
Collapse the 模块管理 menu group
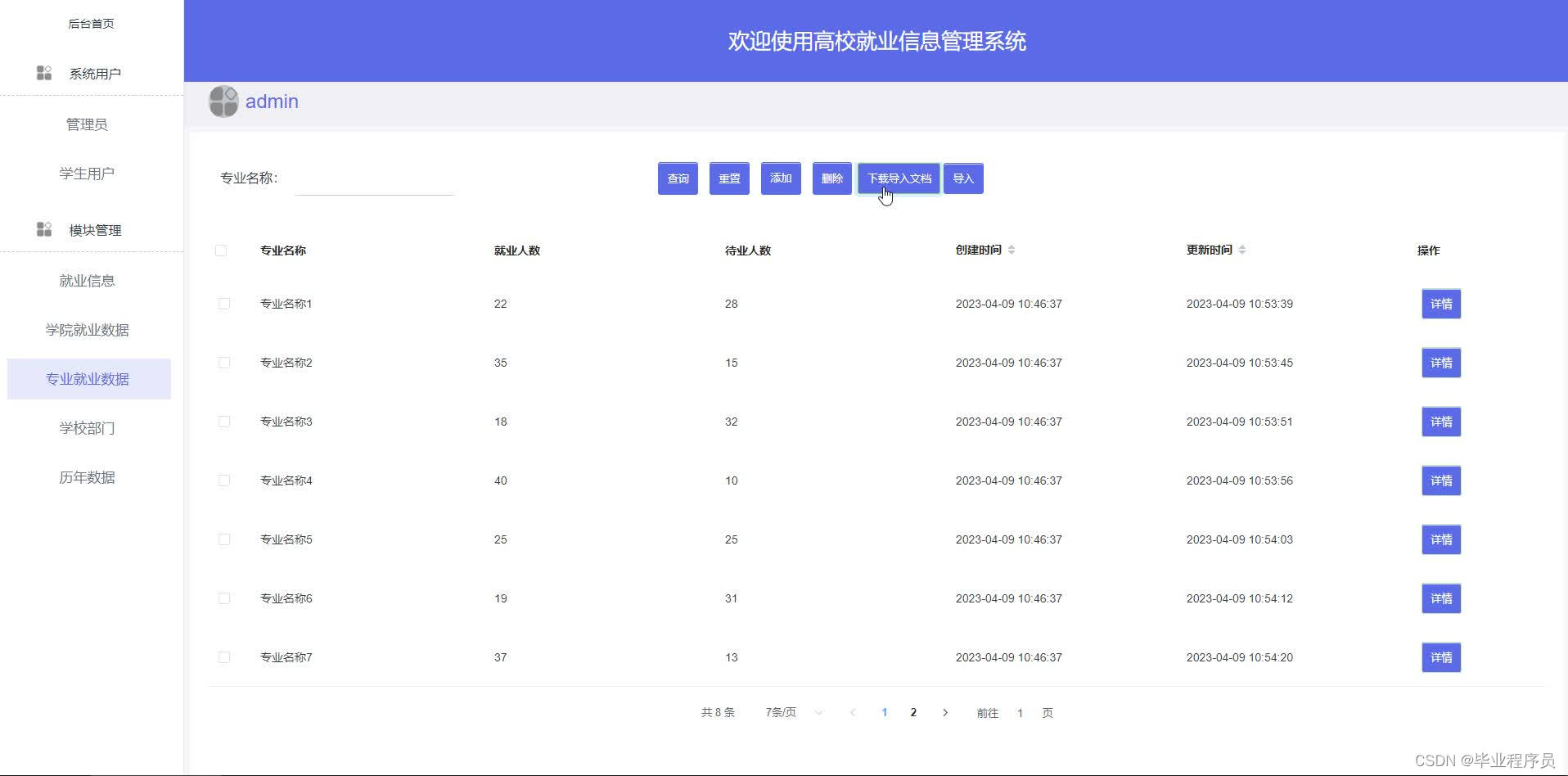pos(92,229)
